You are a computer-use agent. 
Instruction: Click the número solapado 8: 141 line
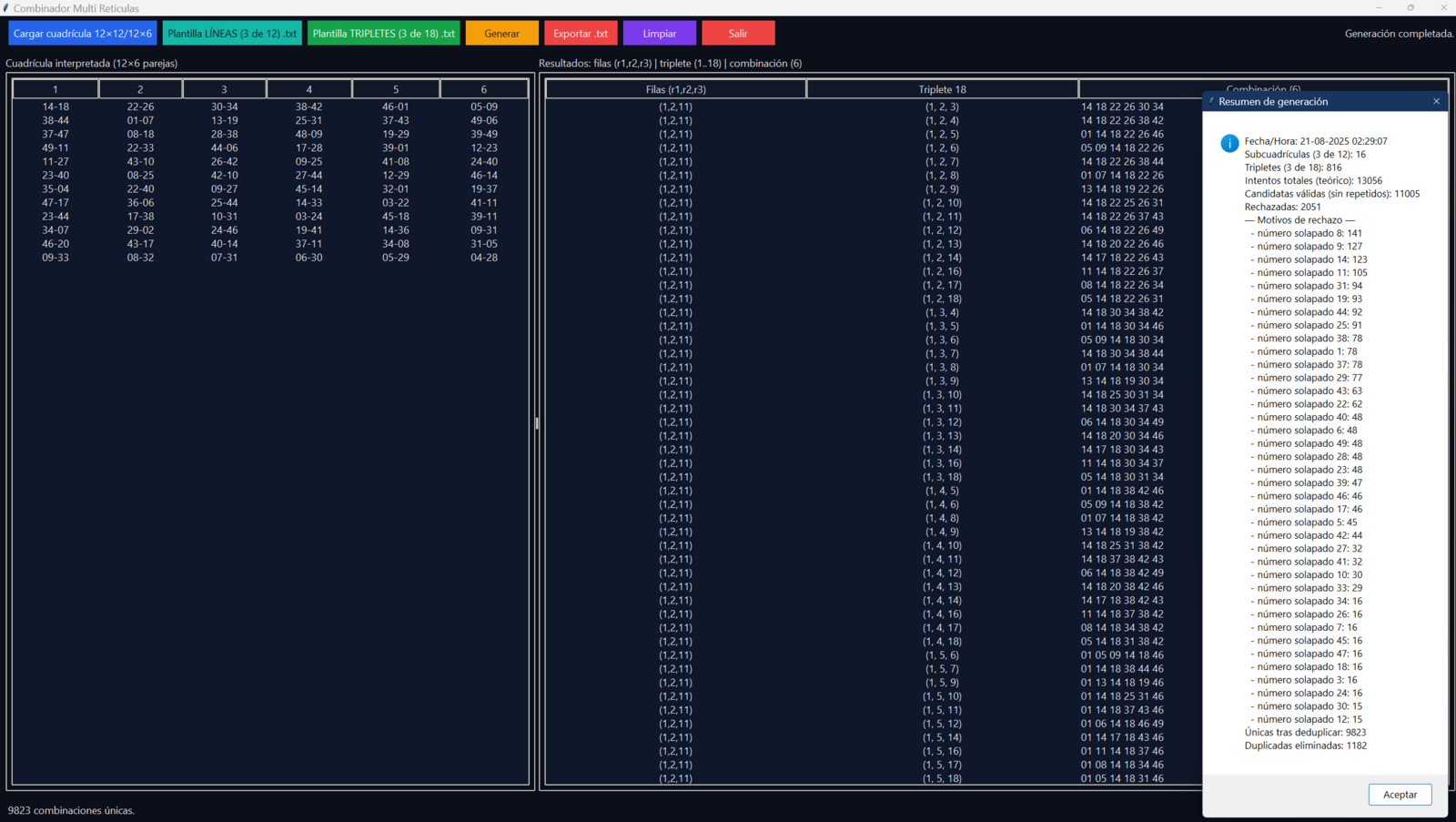(1306, 233)
